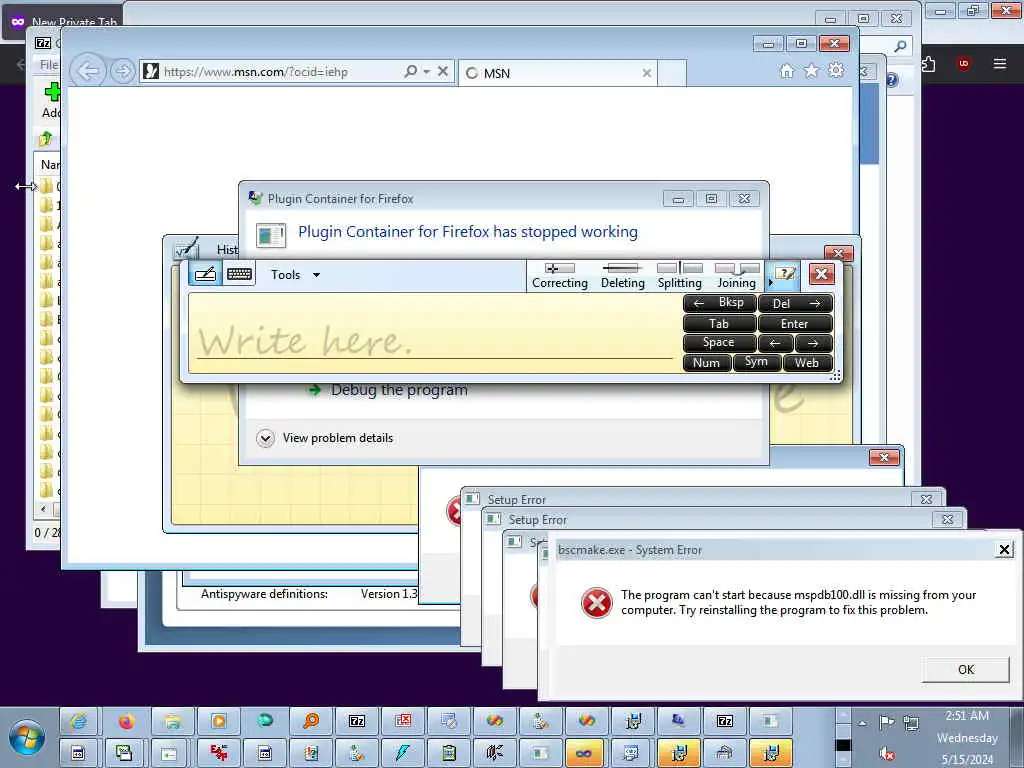1024x768 pixels.
Task: Stop loading the MSN page
Action: click(443, 71)
